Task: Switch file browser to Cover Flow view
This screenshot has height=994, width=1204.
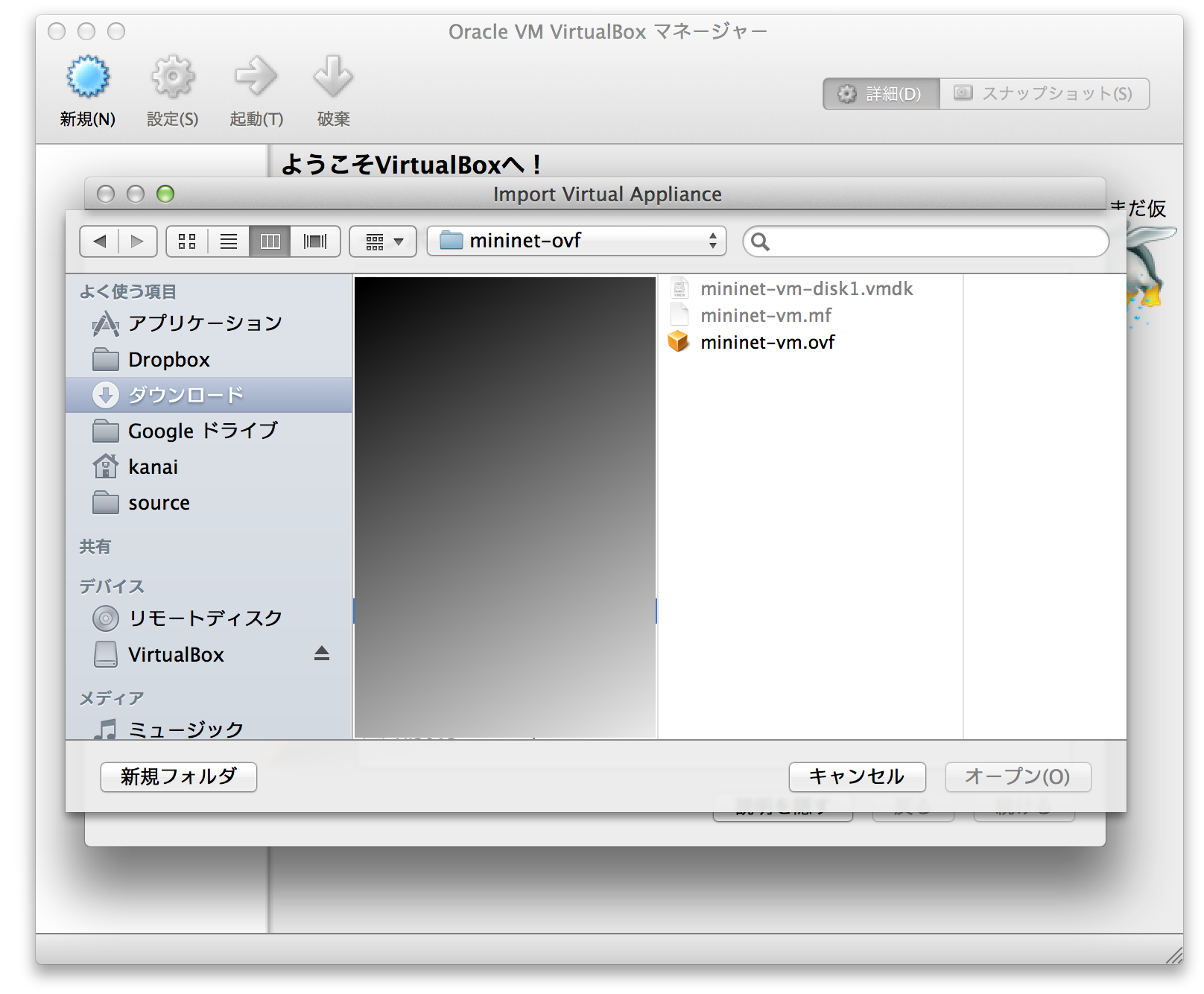Action: pos(315,241)
